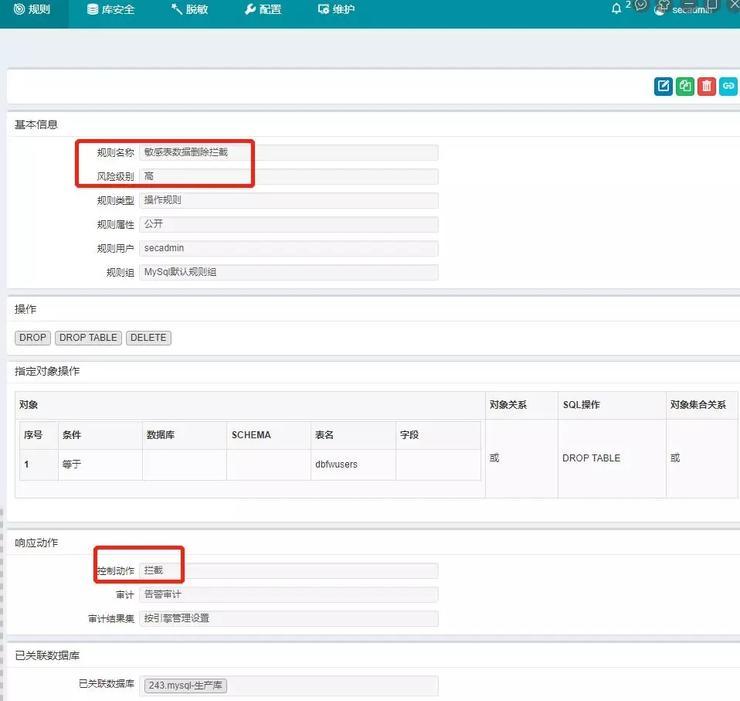This screenshot has height=701, width=740.
Task: Click the 序号 column header
Action: tap(39, 435)
